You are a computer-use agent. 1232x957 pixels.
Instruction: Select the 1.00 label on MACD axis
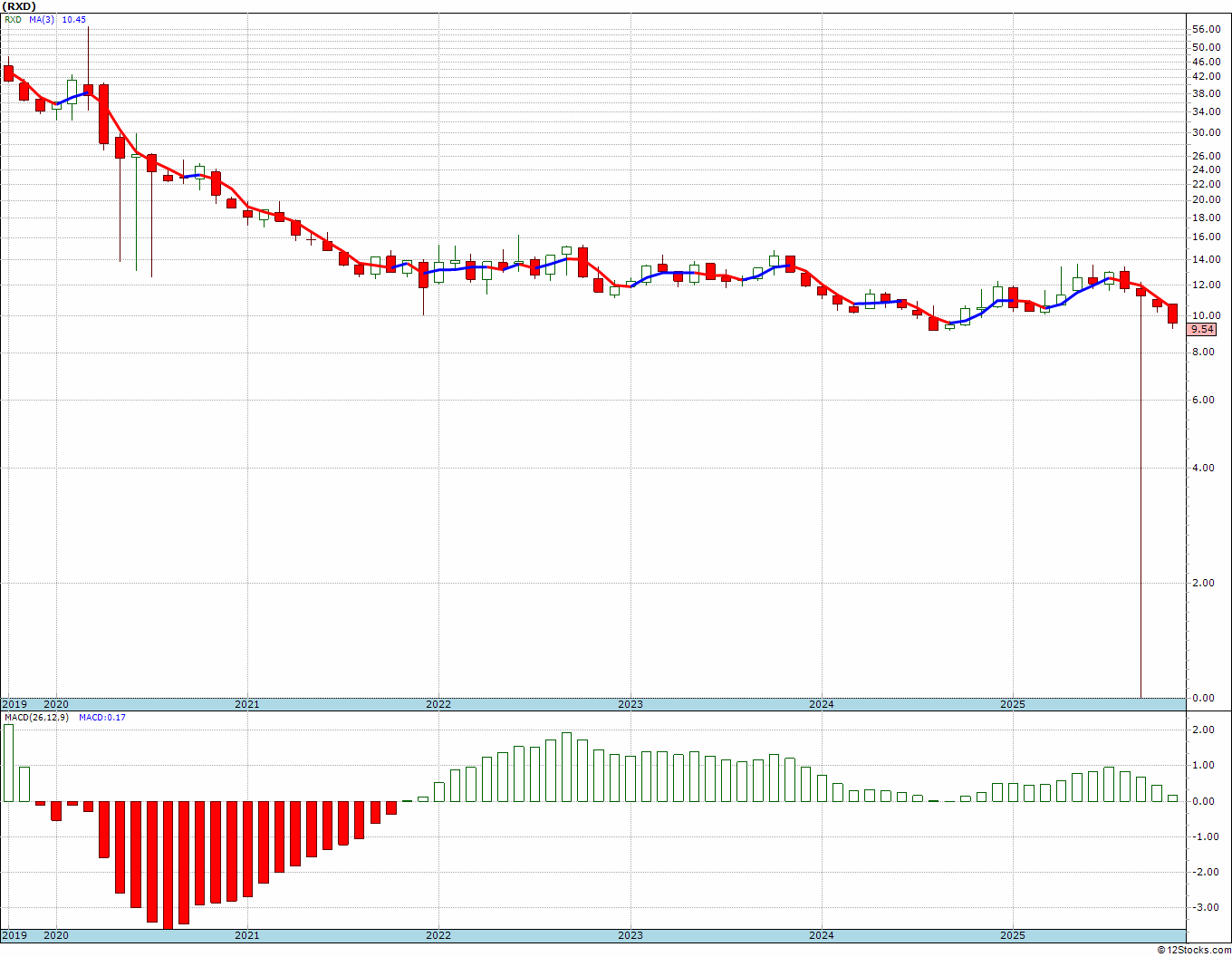pos(1205,766)
